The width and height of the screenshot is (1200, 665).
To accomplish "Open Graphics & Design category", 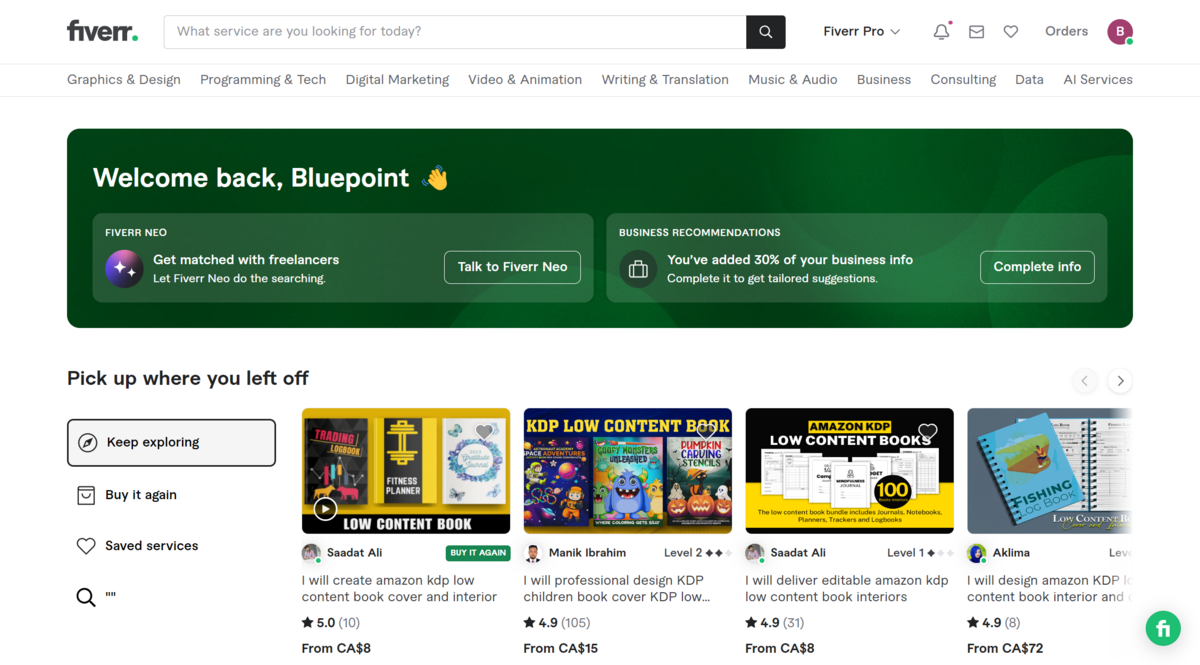I will [x=124, y=80].
